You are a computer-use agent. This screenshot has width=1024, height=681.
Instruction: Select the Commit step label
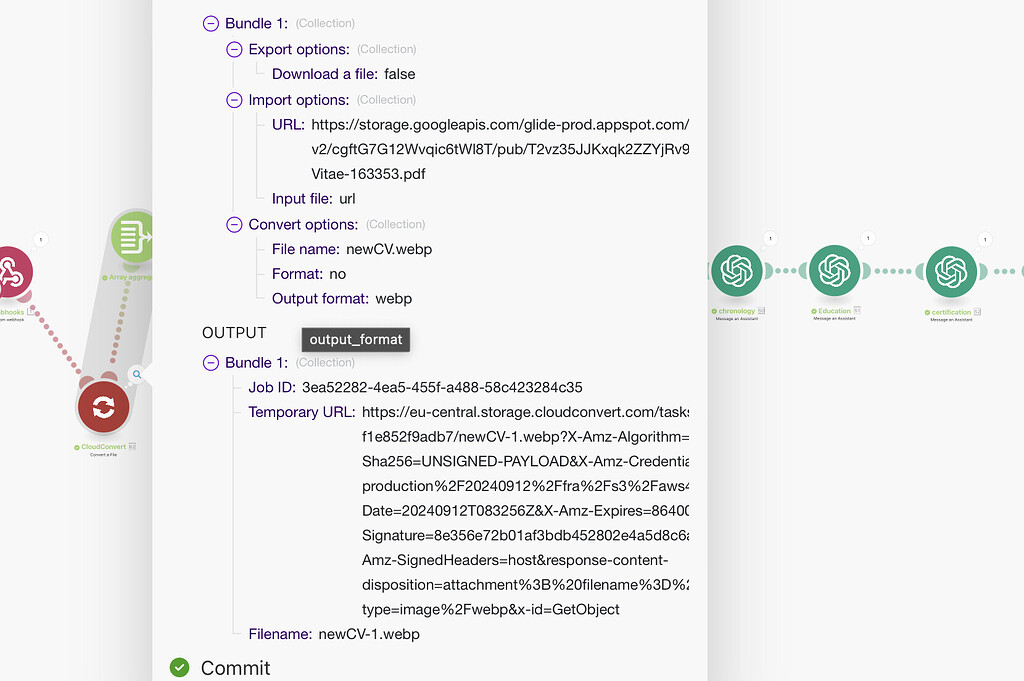(235, 667)
